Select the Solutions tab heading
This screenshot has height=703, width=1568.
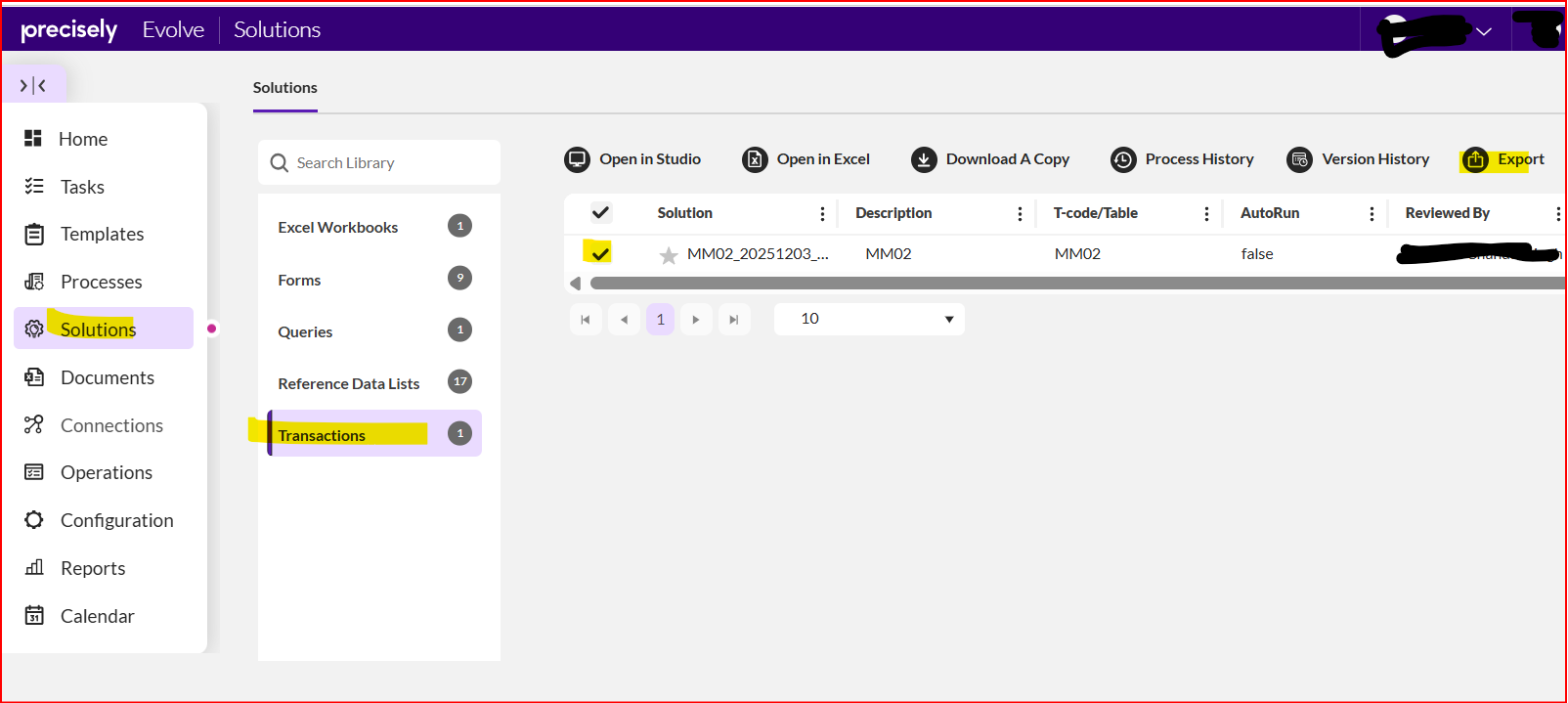(x=285, y=88)
